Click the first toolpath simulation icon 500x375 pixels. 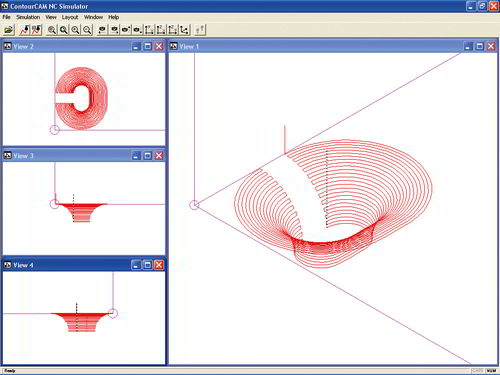pos(24,30)
